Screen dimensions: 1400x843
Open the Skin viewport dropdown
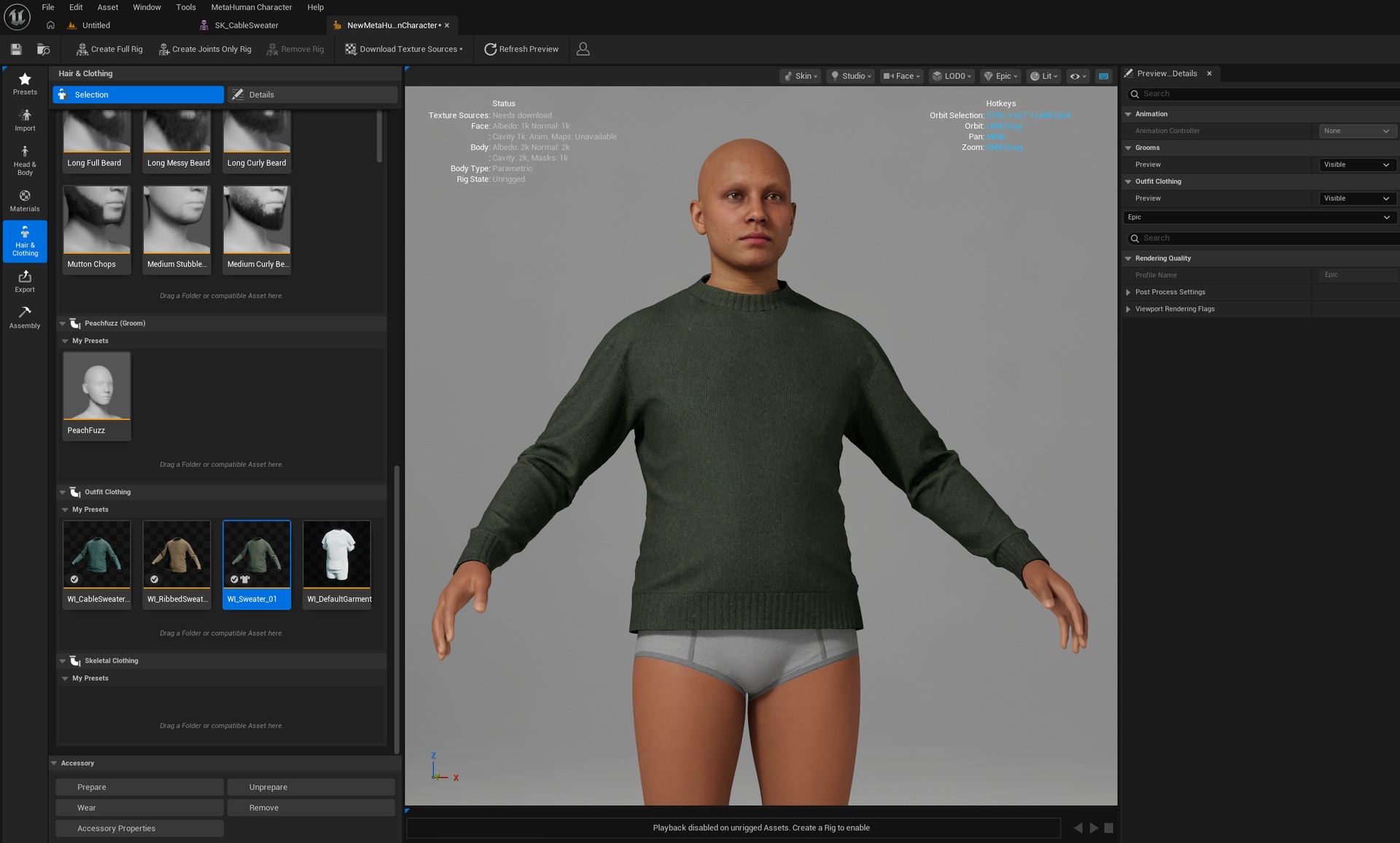pos(801,76)
